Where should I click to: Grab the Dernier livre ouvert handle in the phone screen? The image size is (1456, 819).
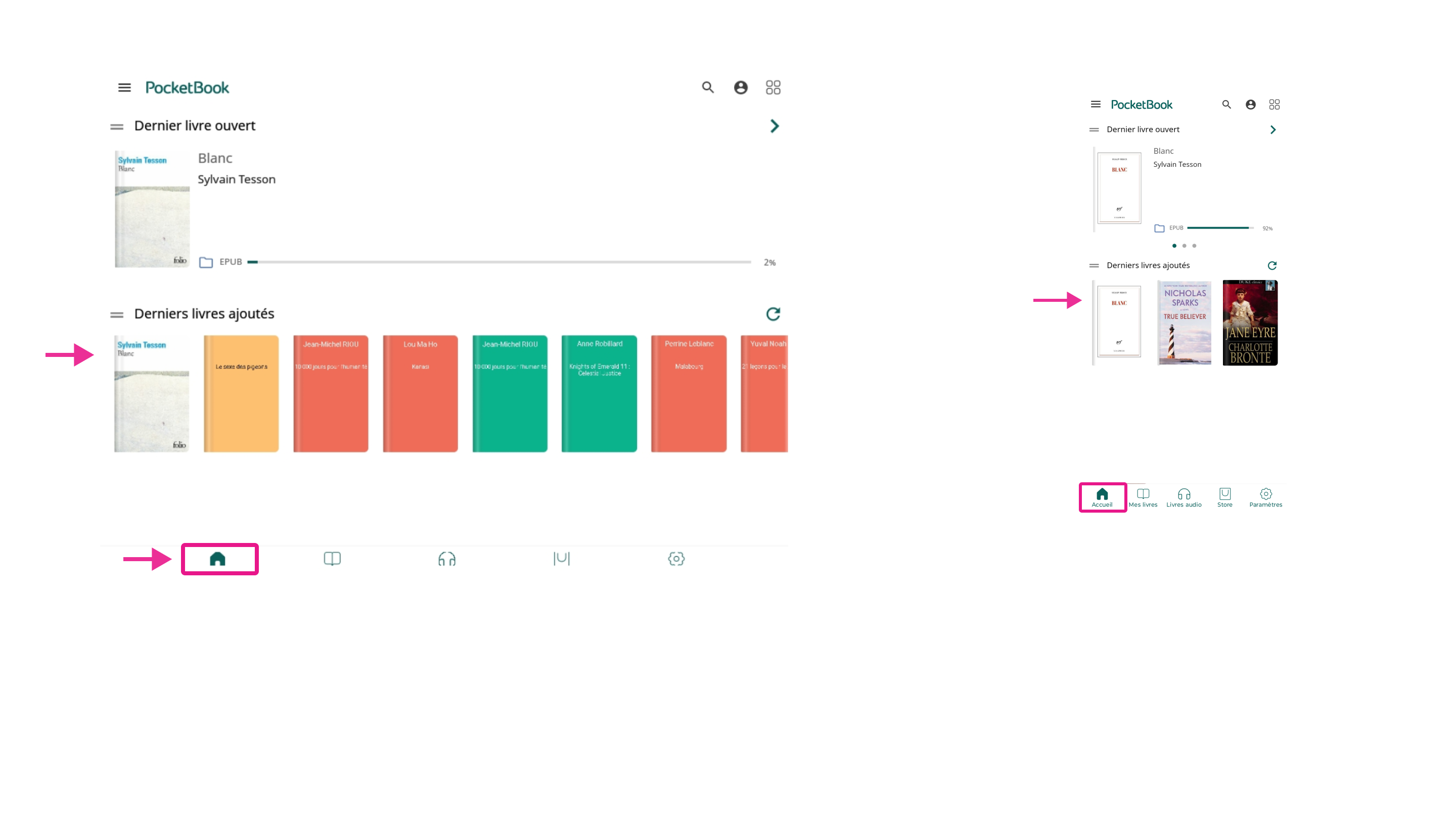(x=1094, y=130)
